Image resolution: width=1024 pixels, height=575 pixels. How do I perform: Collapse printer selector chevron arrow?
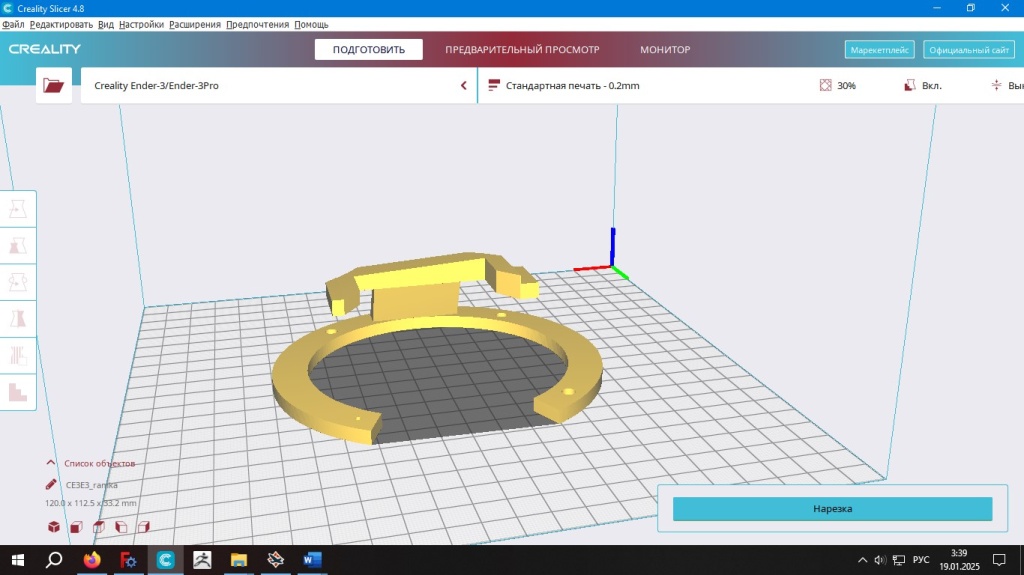point(464,85)
